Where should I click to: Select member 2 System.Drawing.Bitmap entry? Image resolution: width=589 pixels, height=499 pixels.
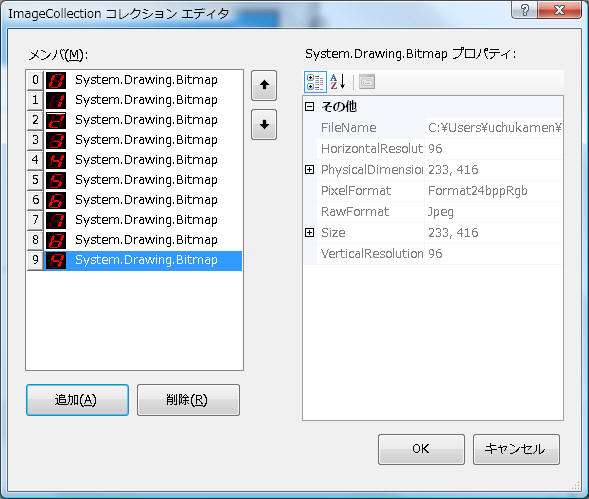pos(134,120)
